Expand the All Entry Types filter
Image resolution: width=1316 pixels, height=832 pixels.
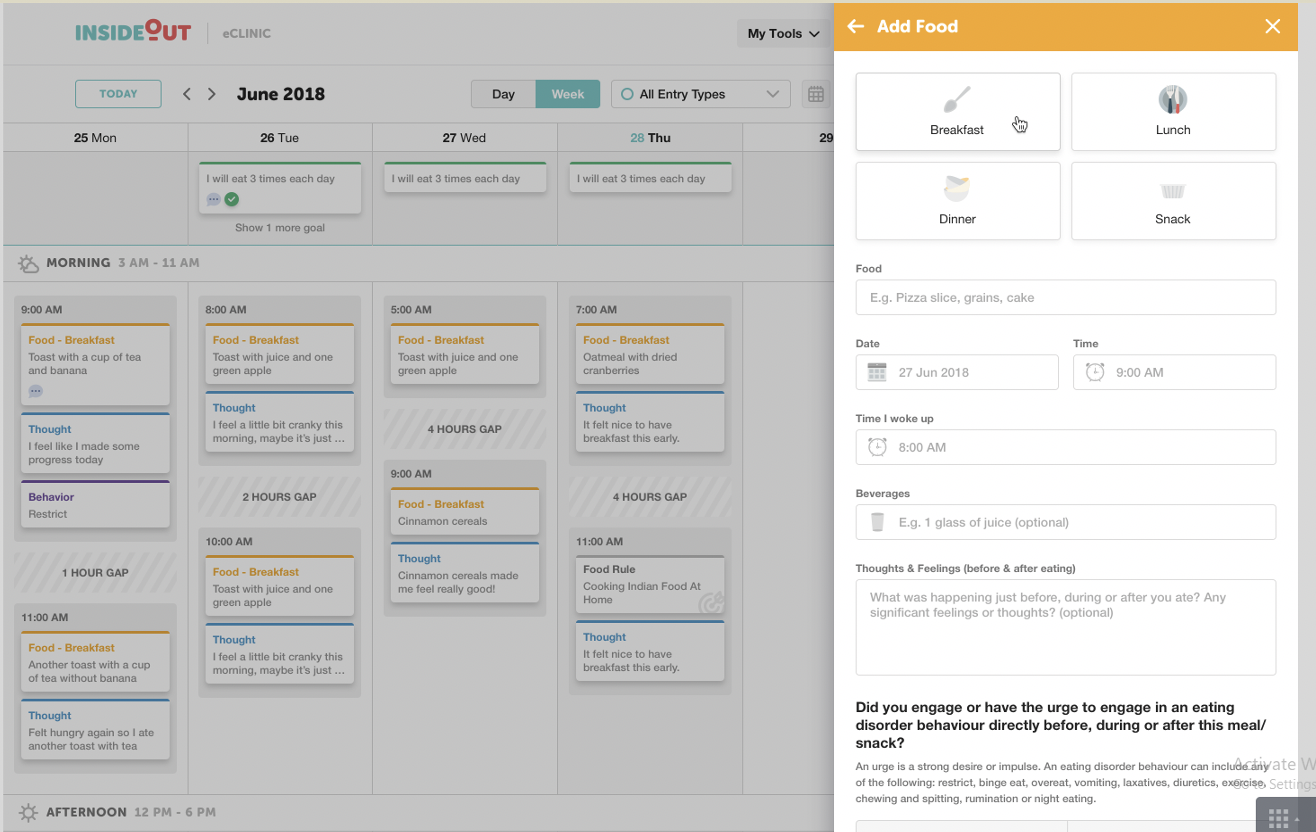700,94
